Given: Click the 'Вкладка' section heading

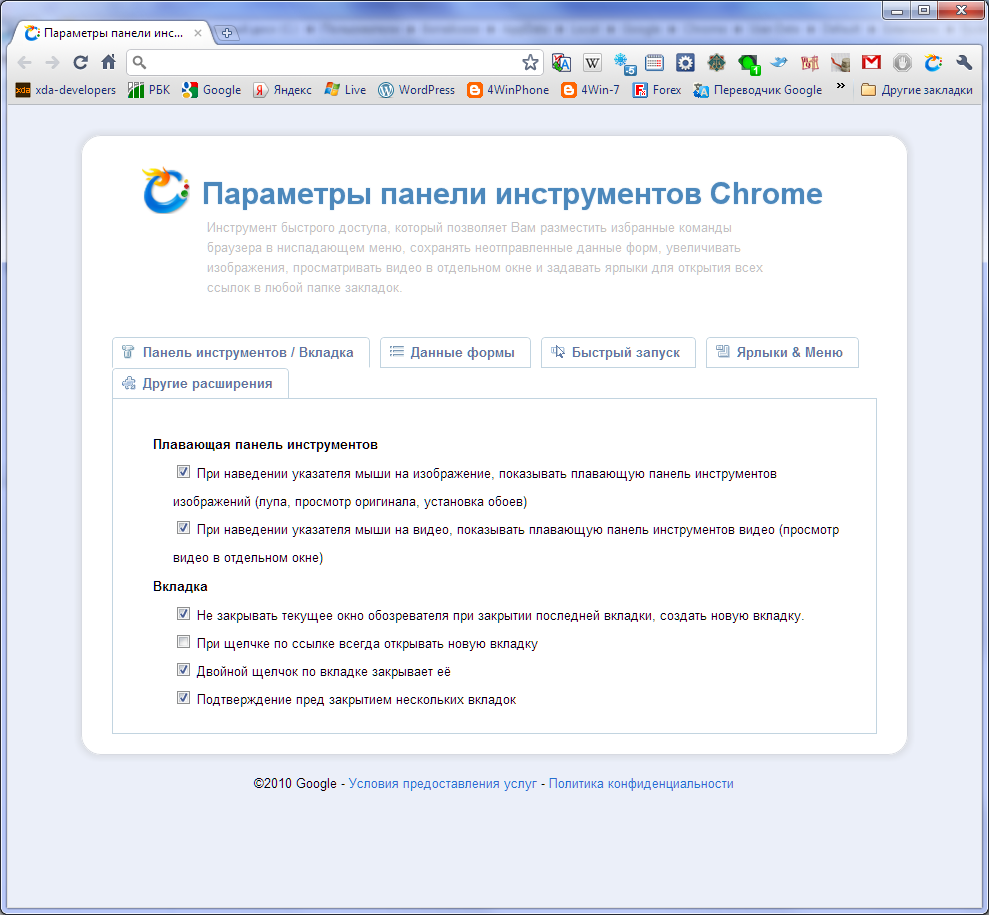Looking at the screenshot, I should click(180, 586).
